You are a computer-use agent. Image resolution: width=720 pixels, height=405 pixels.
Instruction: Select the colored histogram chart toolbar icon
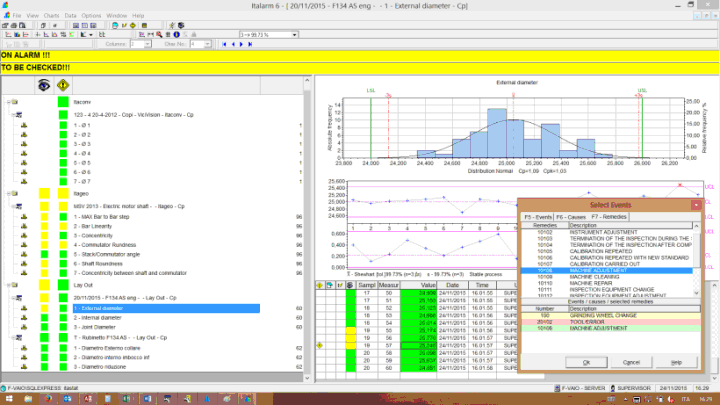[x=17, y=34]
